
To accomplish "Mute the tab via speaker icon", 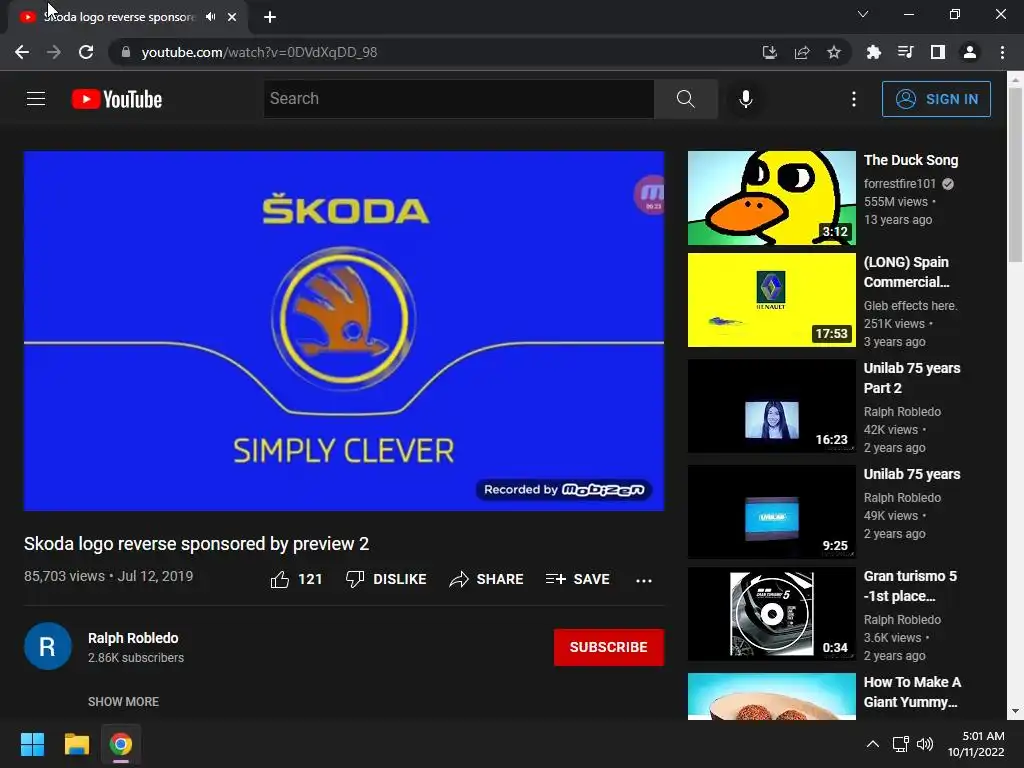I will click(210, 17).
